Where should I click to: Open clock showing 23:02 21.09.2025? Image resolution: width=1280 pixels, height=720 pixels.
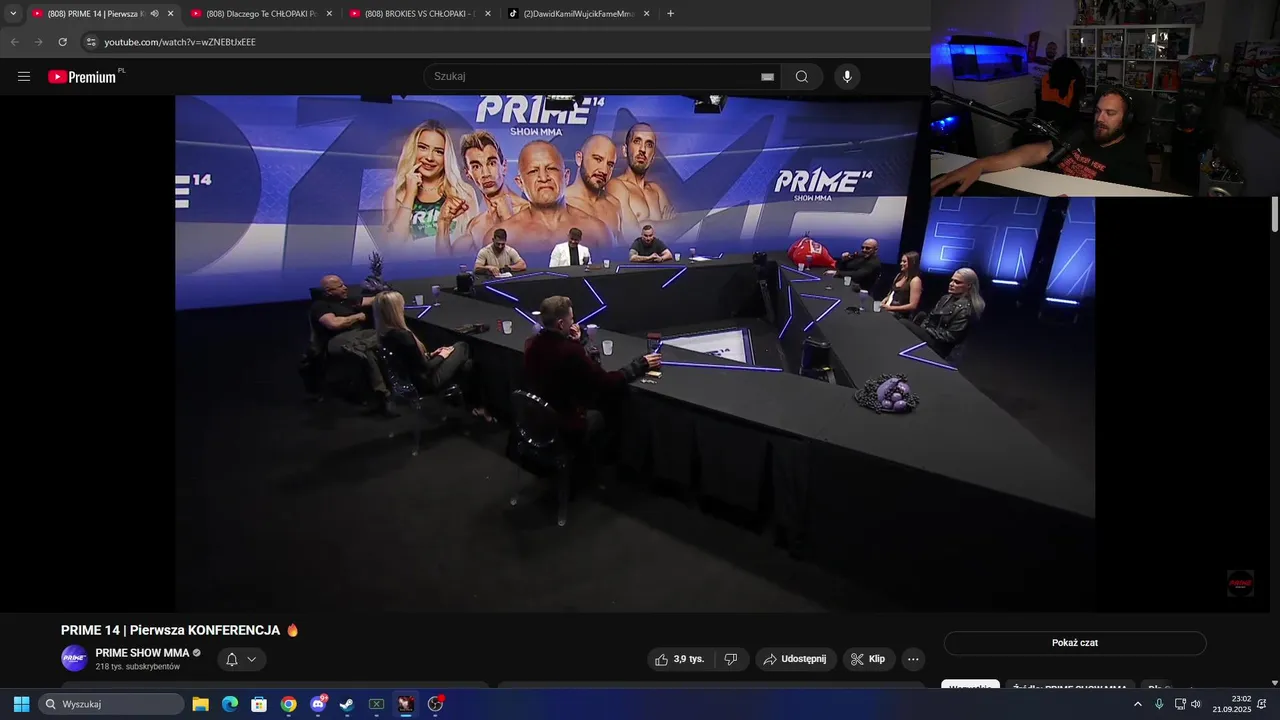1232,704
